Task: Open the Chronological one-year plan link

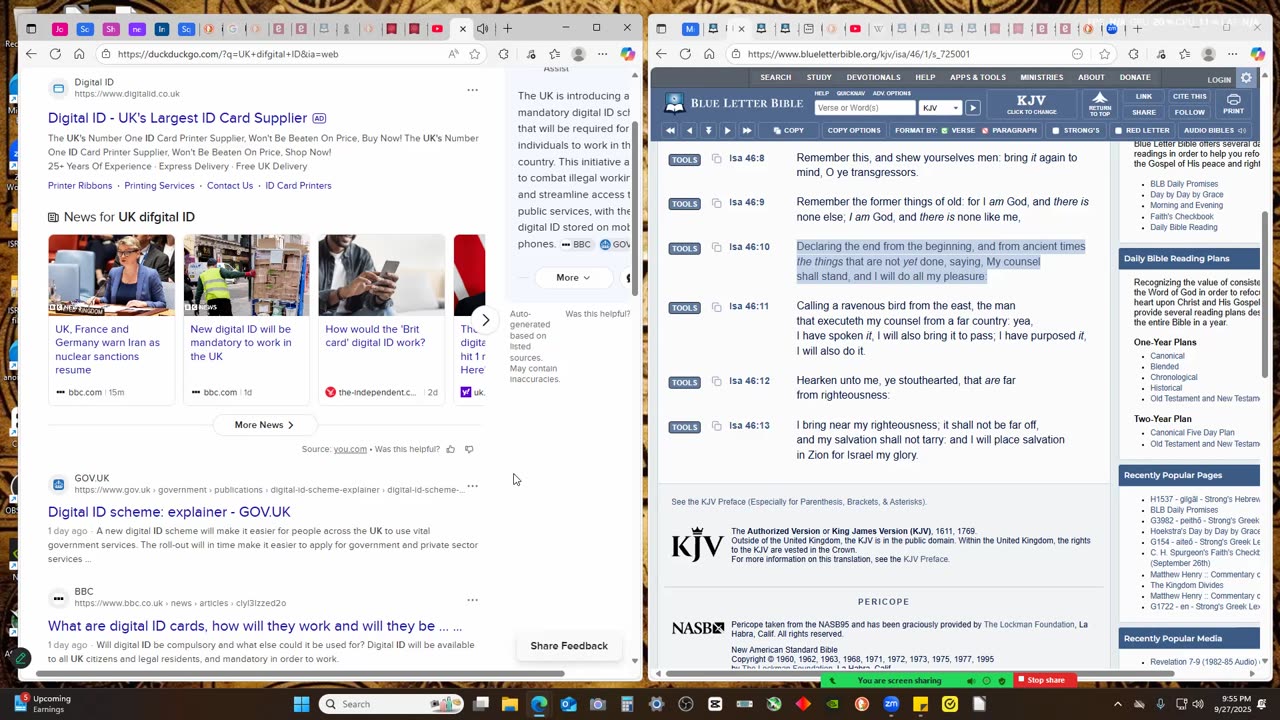Action: coord(1173,377)
